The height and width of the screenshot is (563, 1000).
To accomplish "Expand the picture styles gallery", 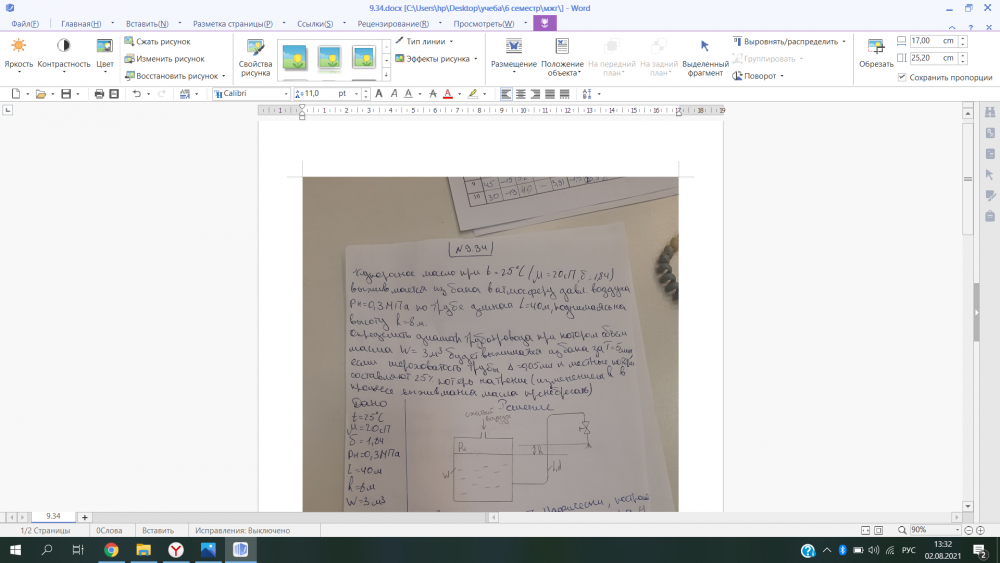I will [386, 75].
